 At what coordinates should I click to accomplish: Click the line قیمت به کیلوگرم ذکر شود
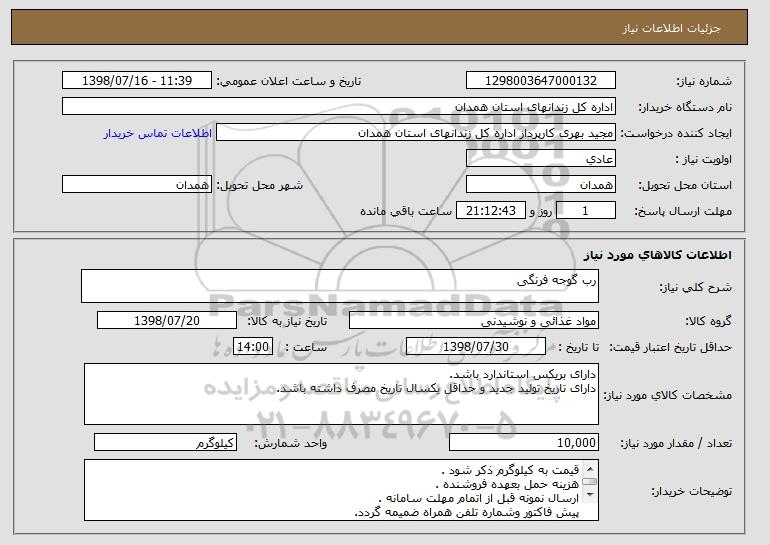[511, 470]
